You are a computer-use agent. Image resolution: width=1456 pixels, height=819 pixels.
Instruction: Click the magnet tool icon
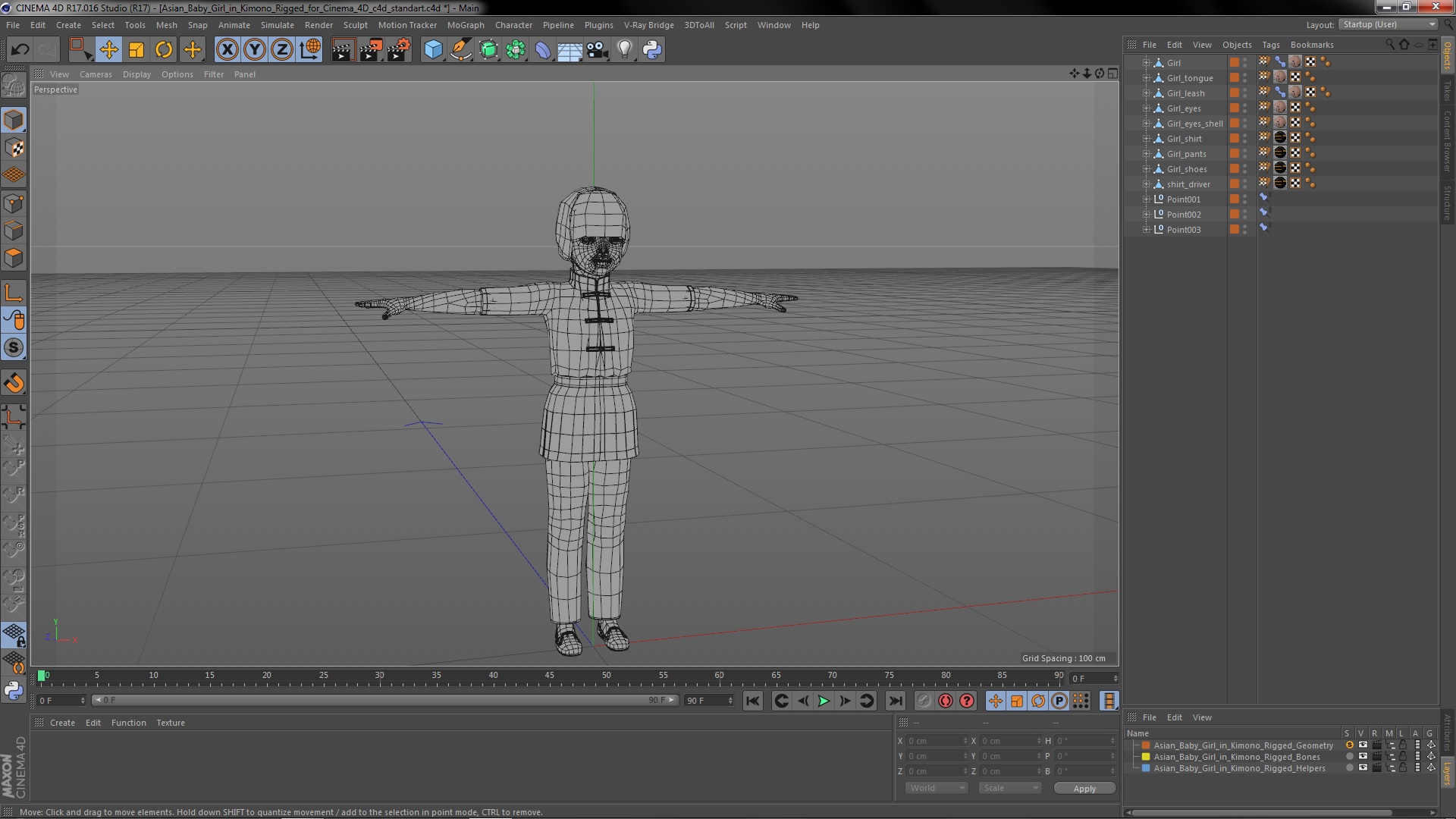[x=14, y=383]
